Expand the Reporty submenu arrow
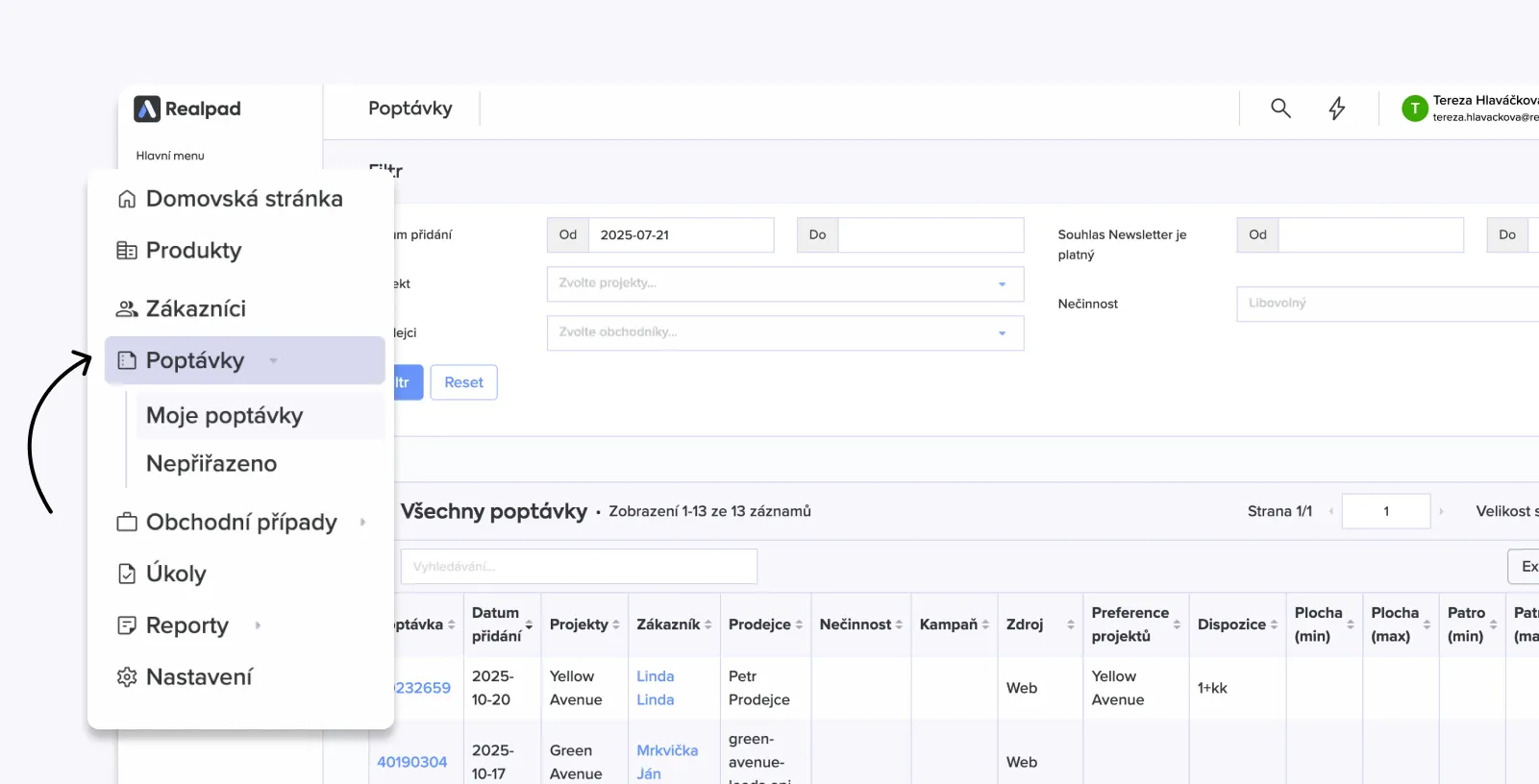 [x=258, y=625]
